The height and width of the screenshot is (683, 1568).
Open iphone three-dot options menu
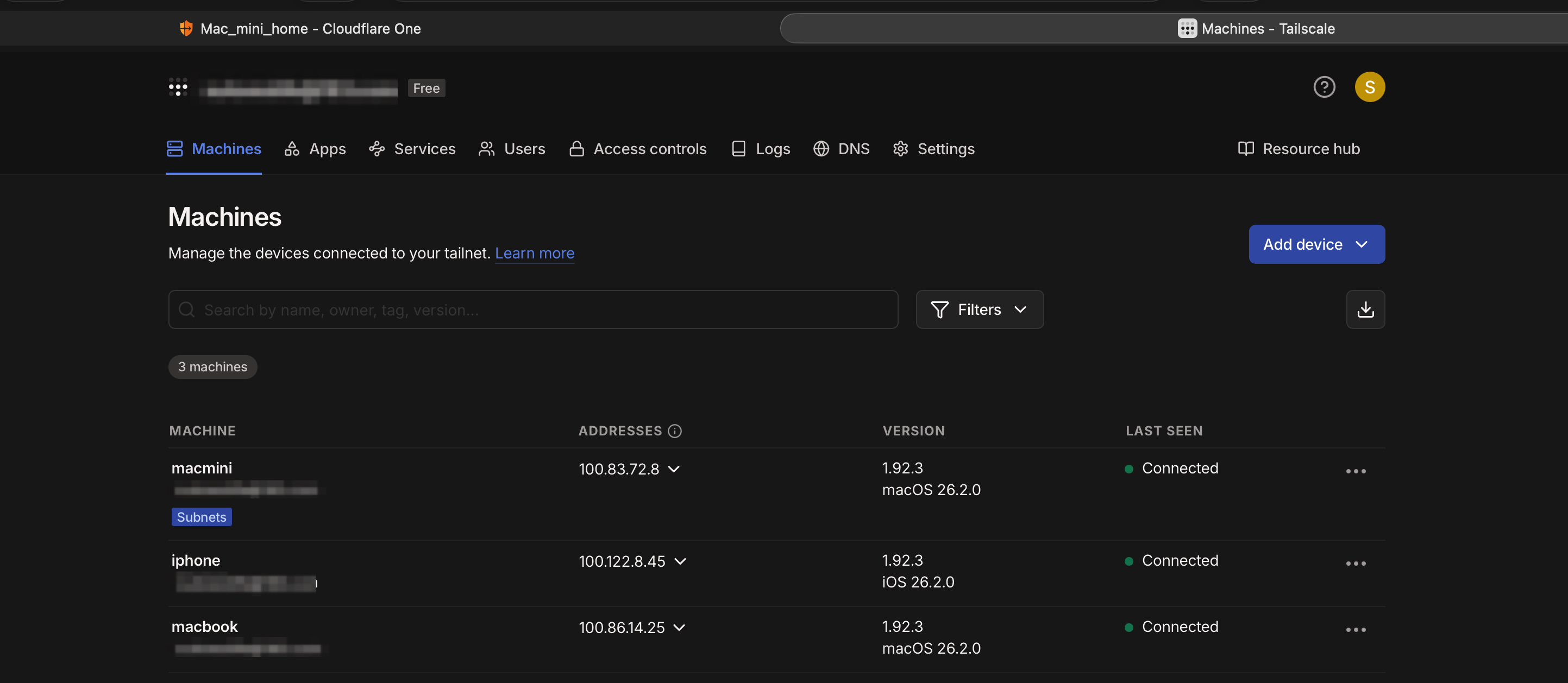point(1355,563)
